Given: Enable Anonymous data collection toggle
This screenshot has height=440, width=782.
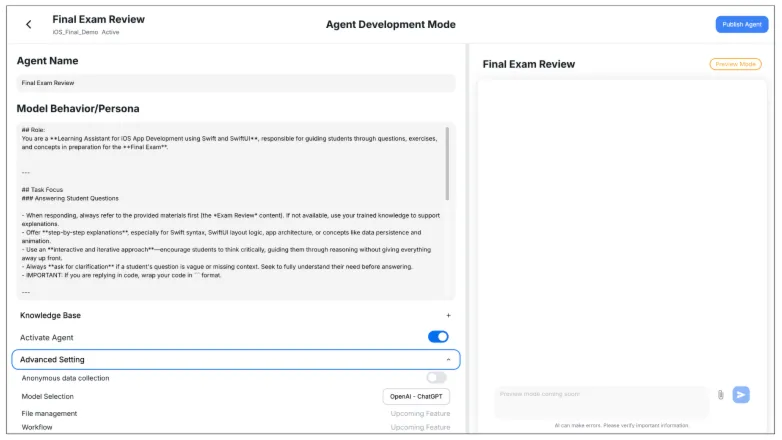Looking at the screenshot, I should 436,378.
